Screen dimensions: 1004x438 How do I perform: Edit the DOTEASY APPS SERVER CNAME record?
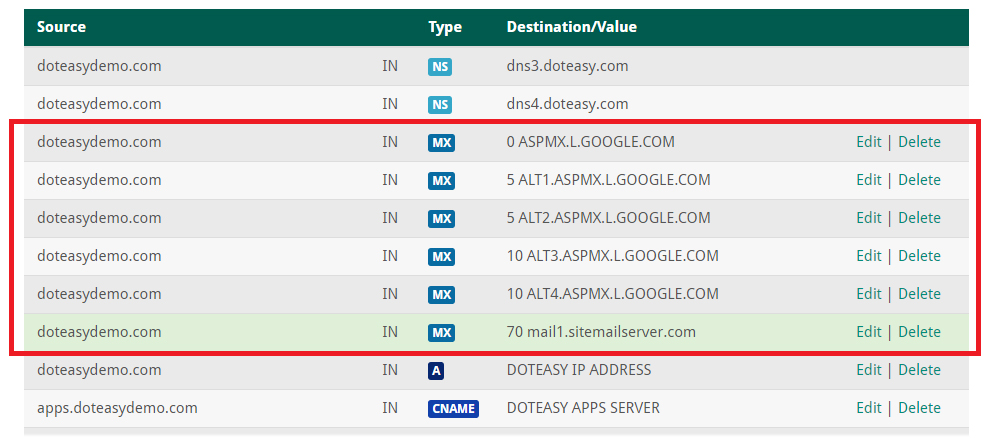coord(869,407)
